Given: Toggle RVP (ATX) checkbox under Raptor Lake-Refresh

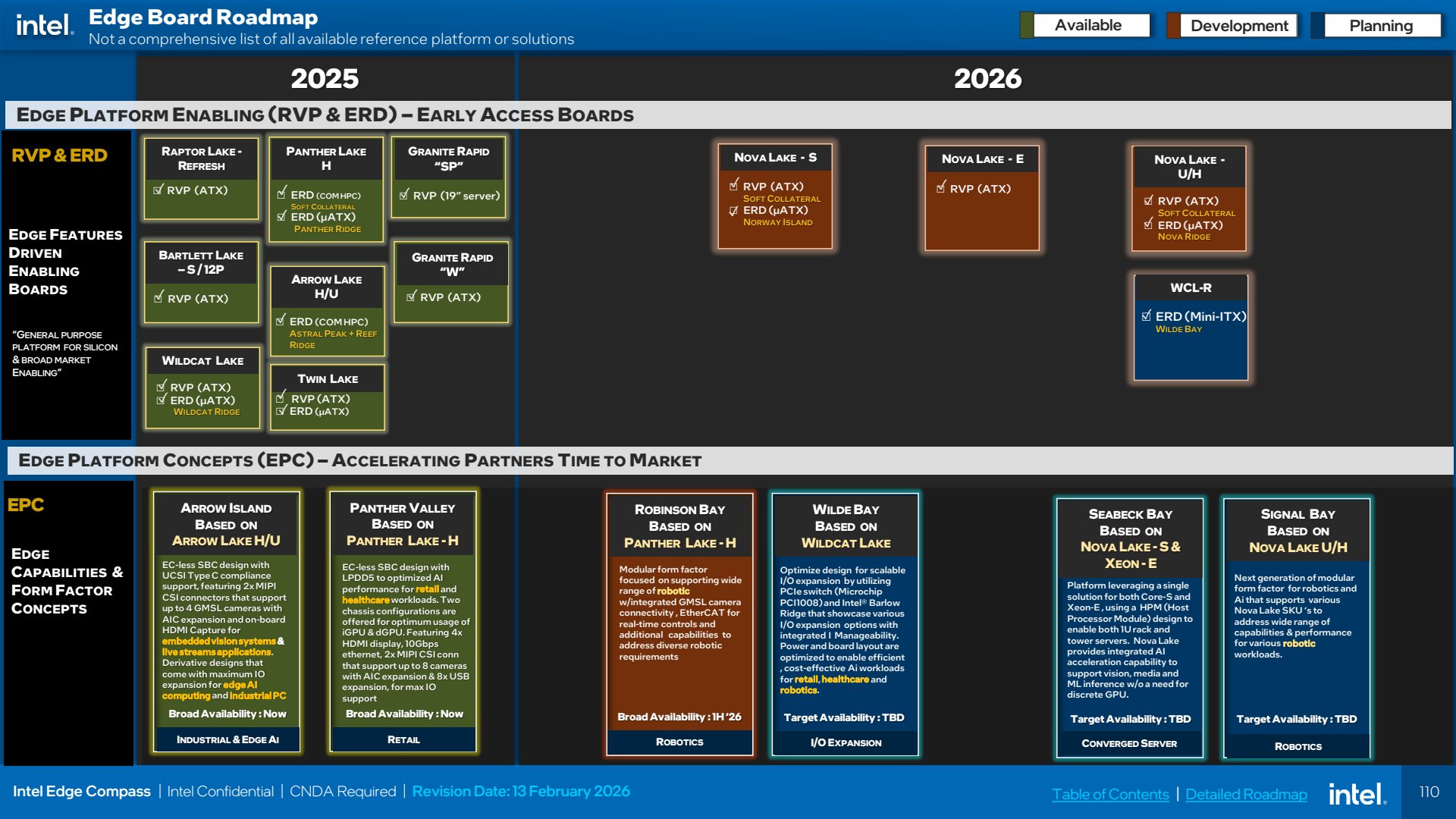Looking at the screenshot, I should (158, 190).
